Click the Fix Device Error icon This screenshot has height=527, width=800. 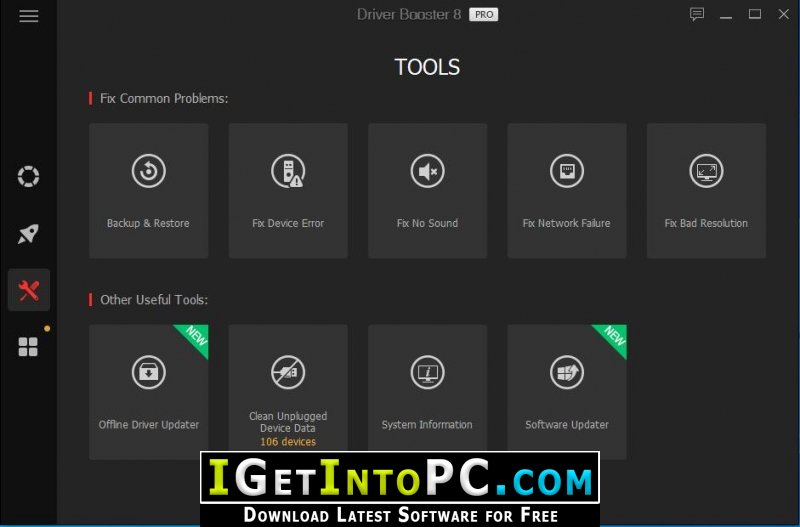coord(288,171)
